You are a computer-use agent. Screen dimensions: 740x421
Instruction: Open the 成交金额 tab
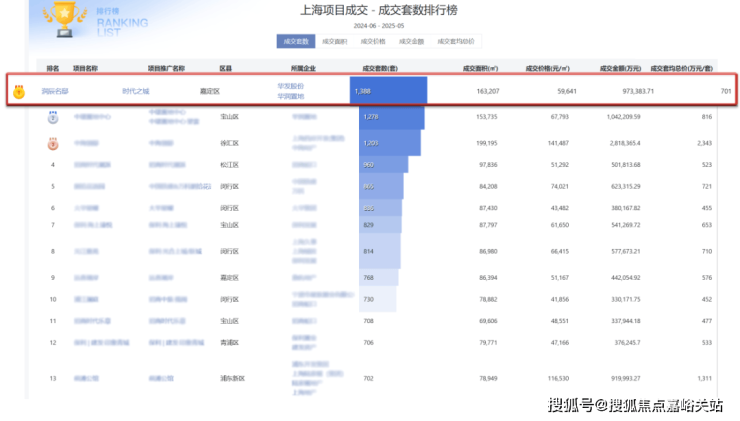411,42
